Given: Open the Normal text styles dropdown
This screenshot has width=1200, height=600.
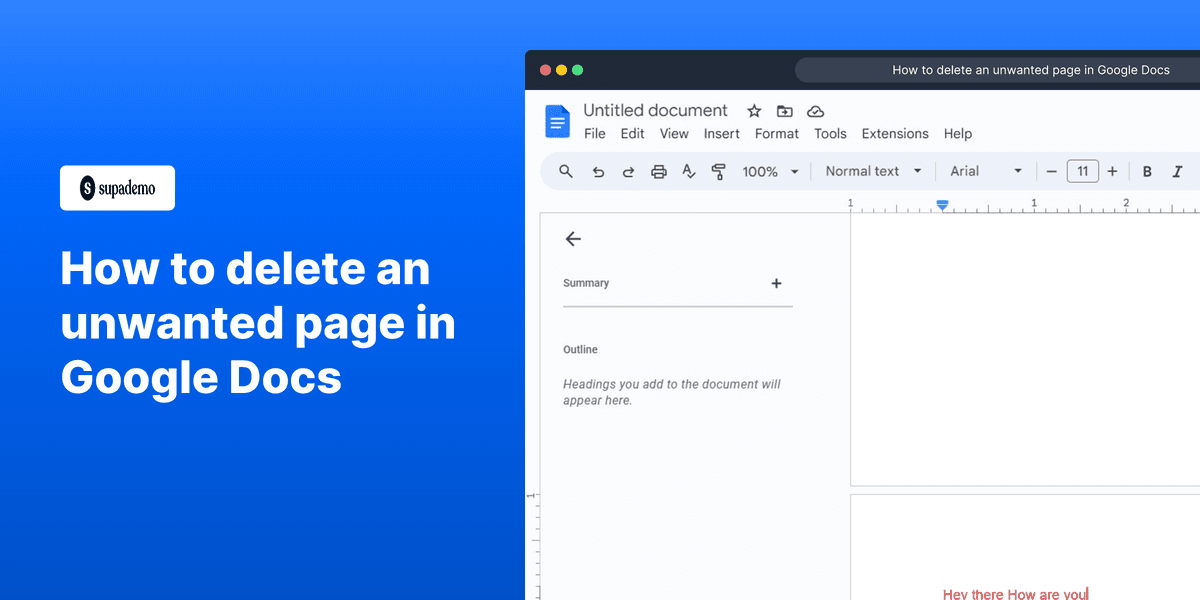Looking at the screenshot, I should coord(871,170).
